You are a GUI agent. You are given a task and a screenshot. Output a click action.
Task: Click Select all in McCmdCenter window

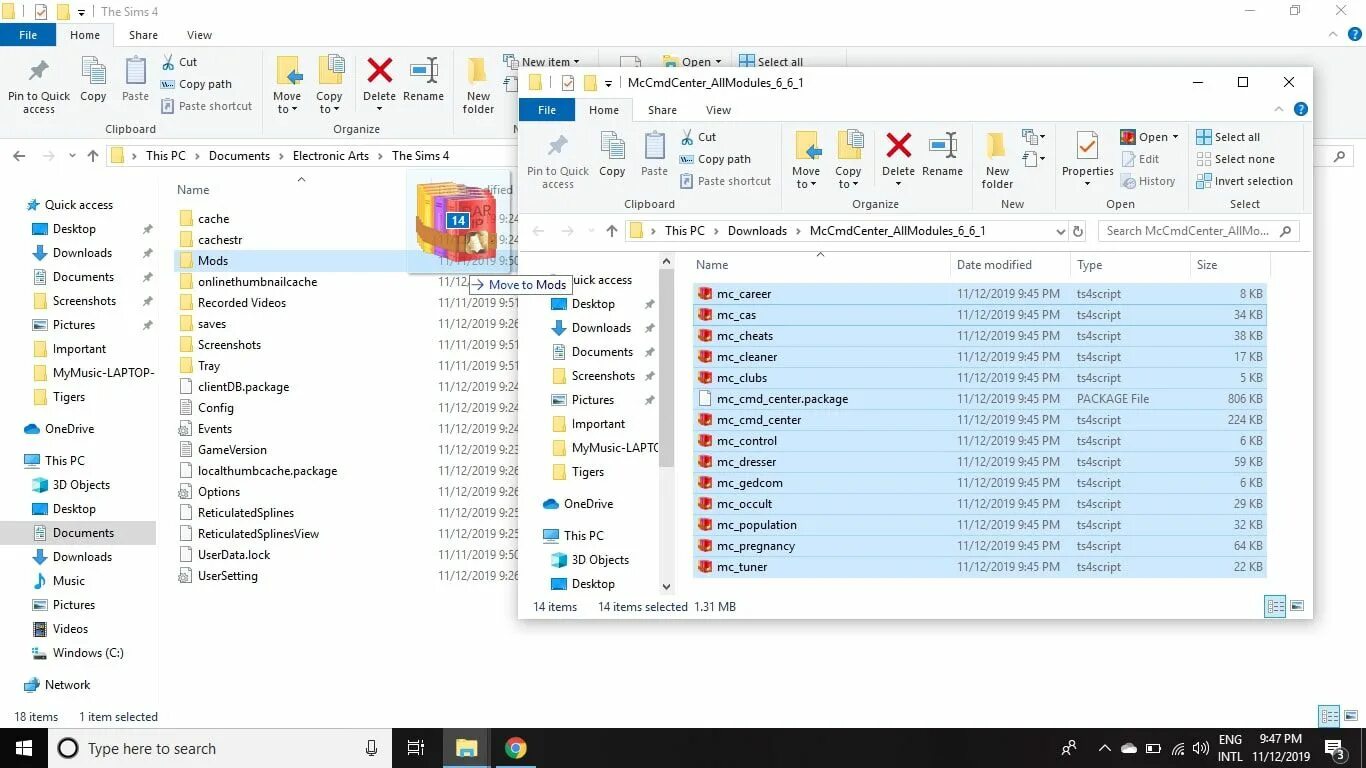1228,137
